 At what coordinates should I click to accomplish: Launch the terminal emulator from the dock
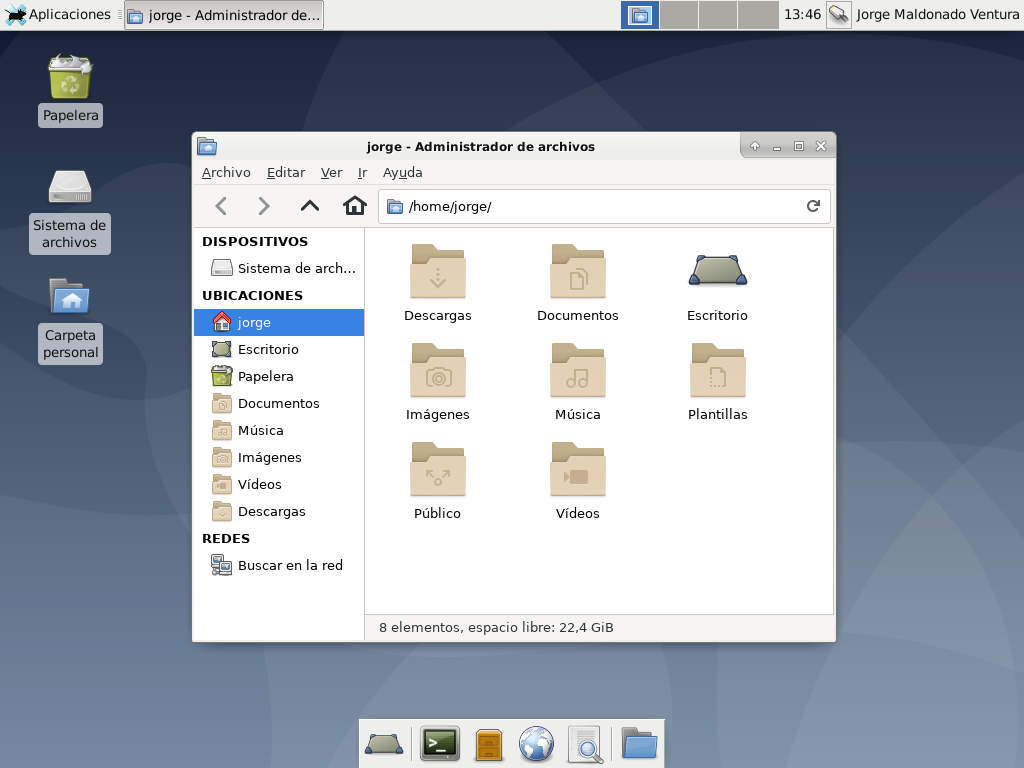[x=440, y=744]
